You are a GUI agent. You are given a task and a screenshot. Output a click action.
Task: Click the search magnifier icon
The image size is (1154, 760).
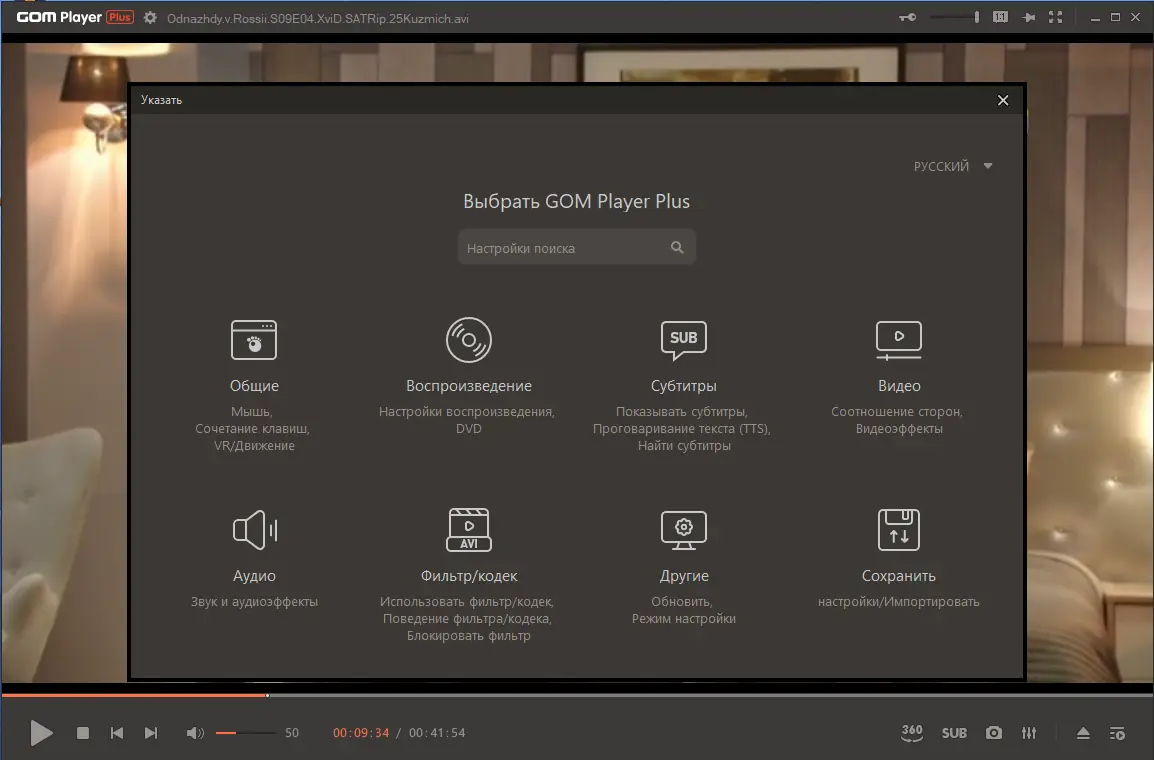point(677,248)
